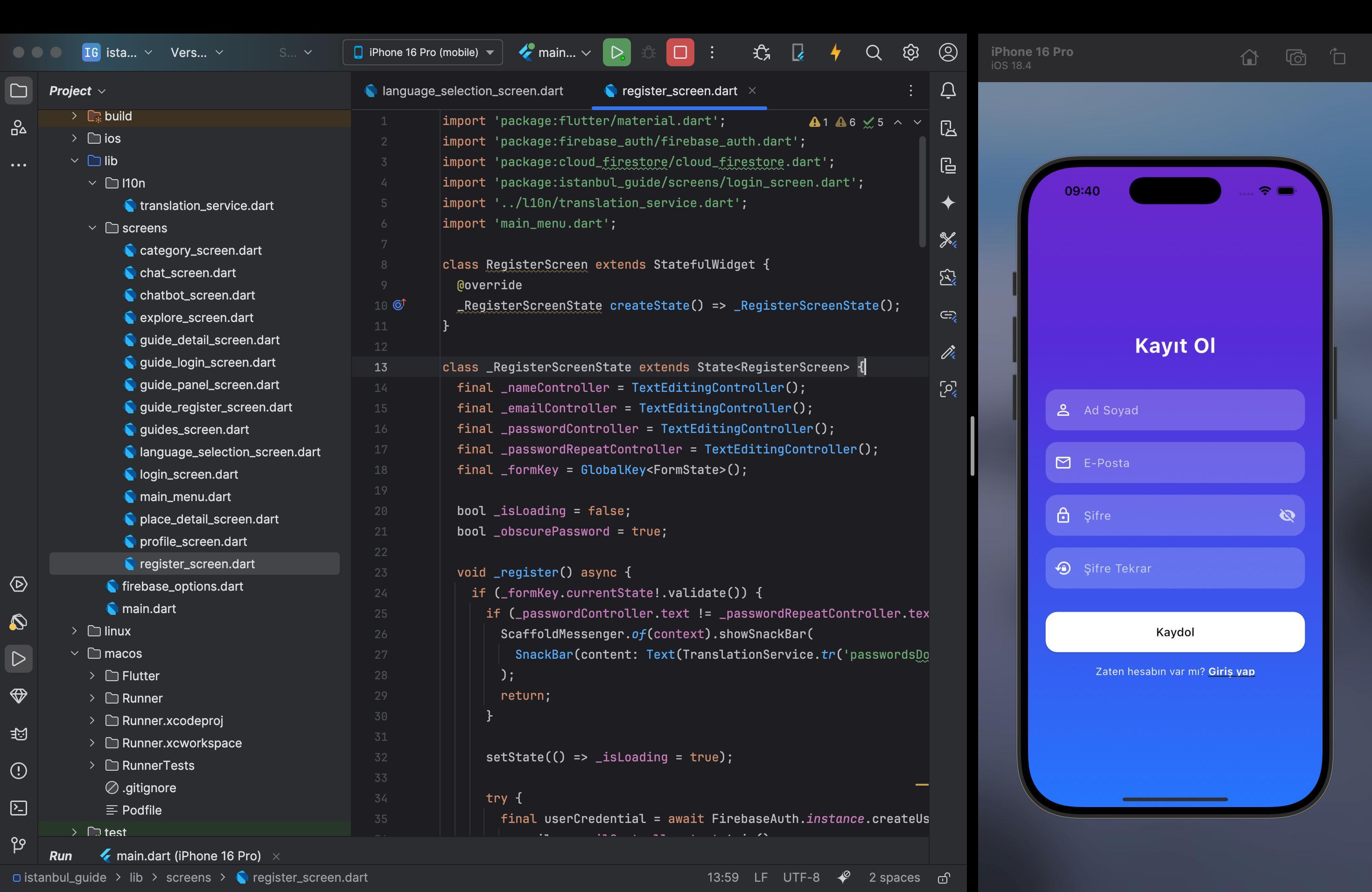This screenshot has width=1372, height=892.
Task: Open login_screen.dart in project tree
Action: pos(189,474)
